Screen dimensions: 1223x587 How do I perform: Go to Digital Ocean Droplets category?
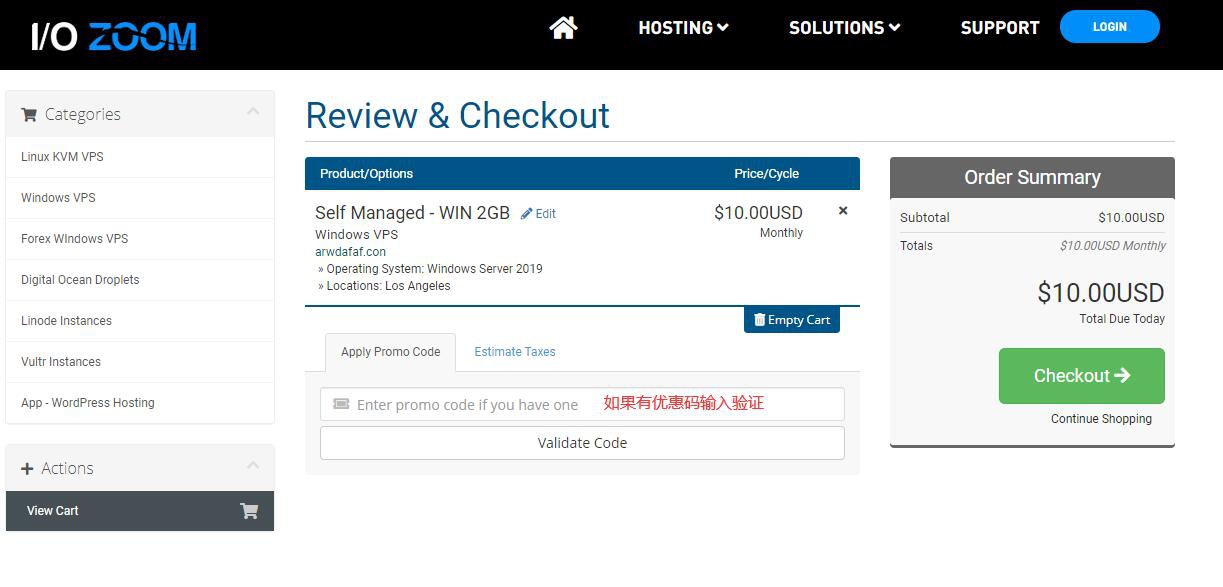pyautogui.click(x=80, y=280)
